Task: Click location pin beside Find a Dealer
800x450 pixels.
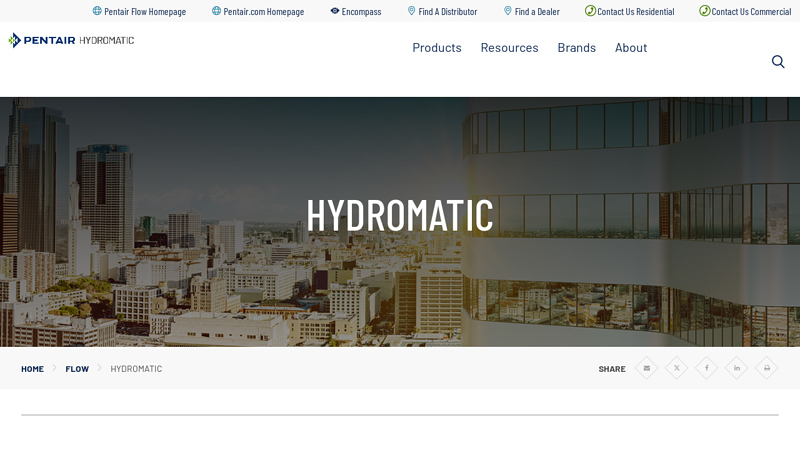Action: (508, 11)
